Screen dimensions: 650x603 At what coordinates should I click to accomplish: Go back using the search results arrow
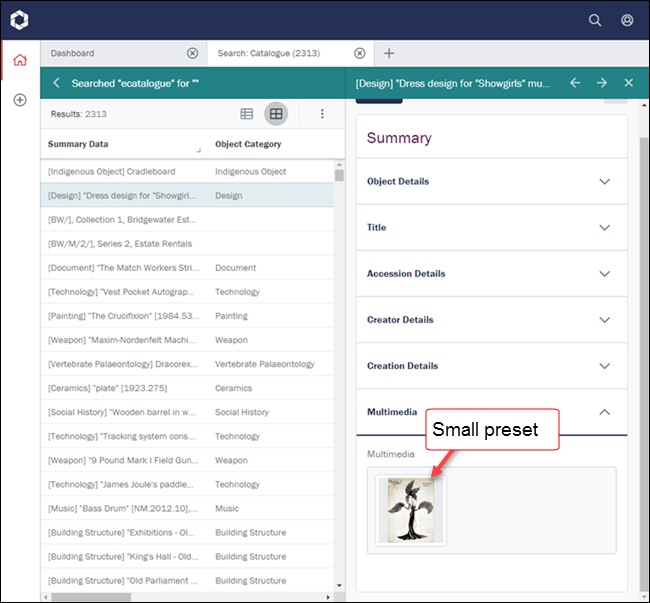(56, 83)
